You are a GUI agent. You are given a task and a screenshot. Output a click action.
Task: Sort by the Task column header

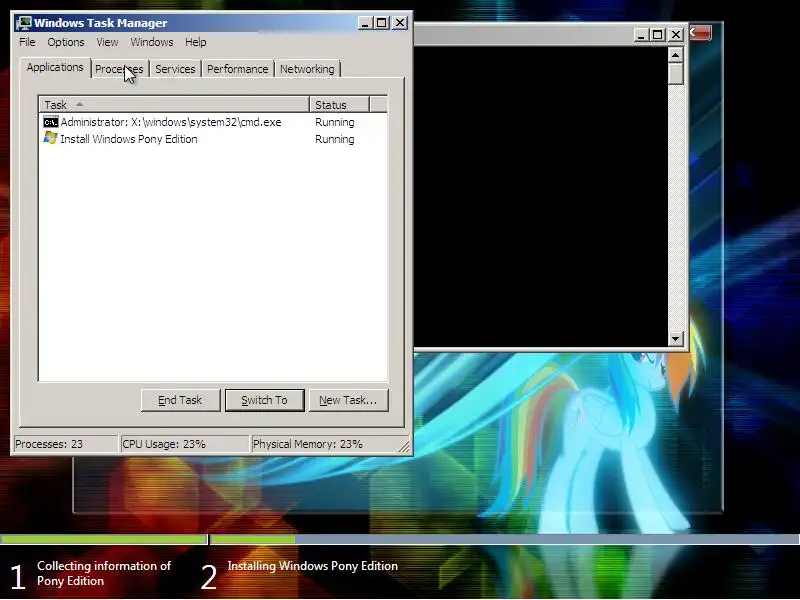coord(174,105)
